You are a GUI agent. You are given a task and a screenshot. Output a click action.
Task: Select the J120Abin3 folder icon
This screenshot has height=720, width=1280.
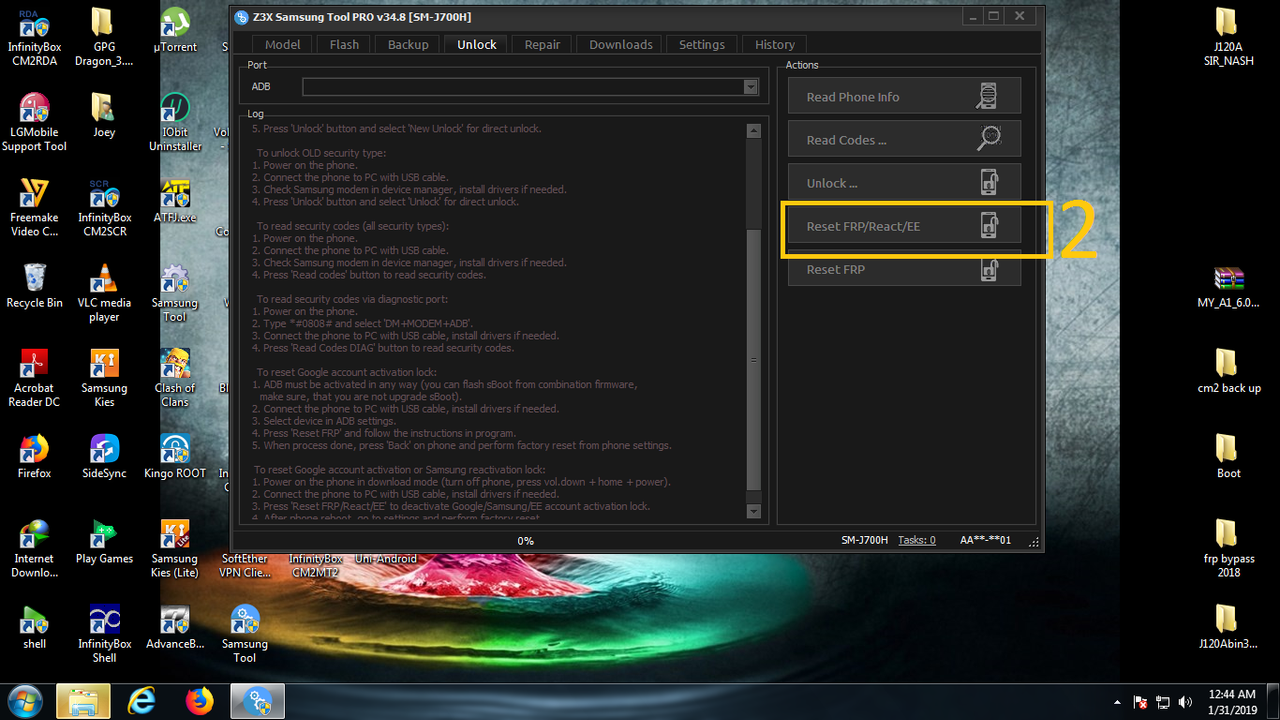pyautogui.click(x=1228, y=627)
